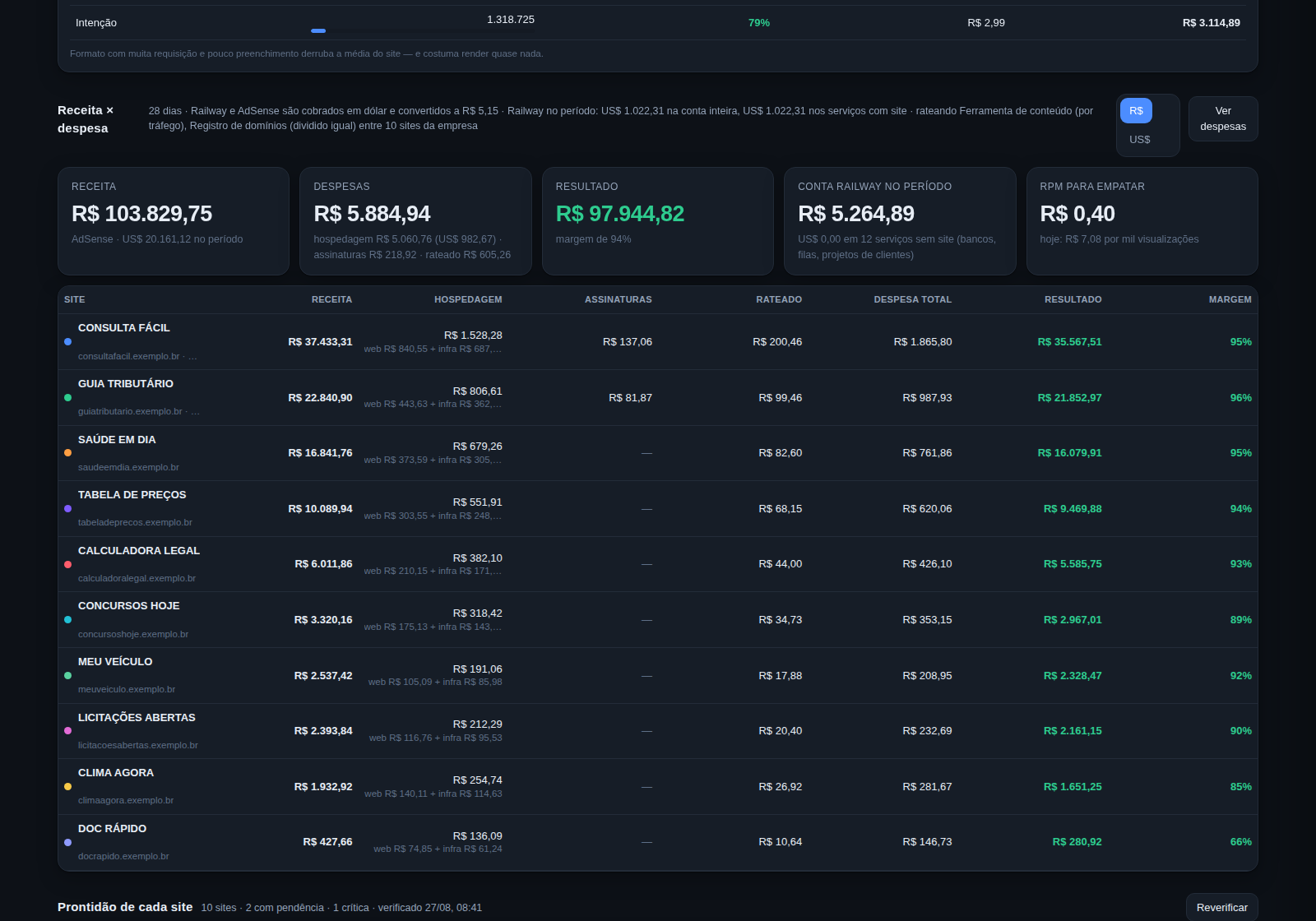Click the RESULTADO card value R$ 97.944,82
The image size is (1316, 921).
tap(620, 214)
